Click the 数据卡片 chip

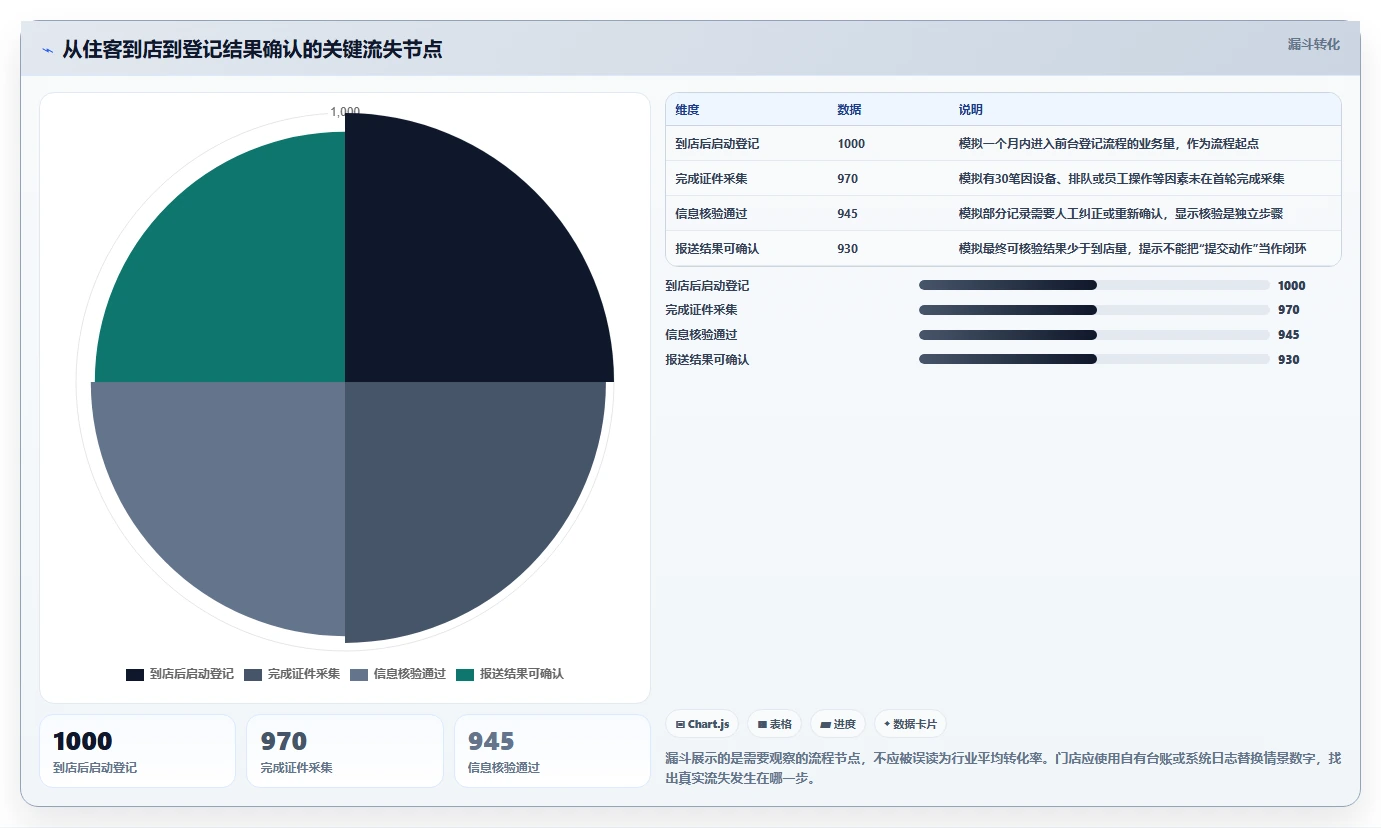(910, 724)
